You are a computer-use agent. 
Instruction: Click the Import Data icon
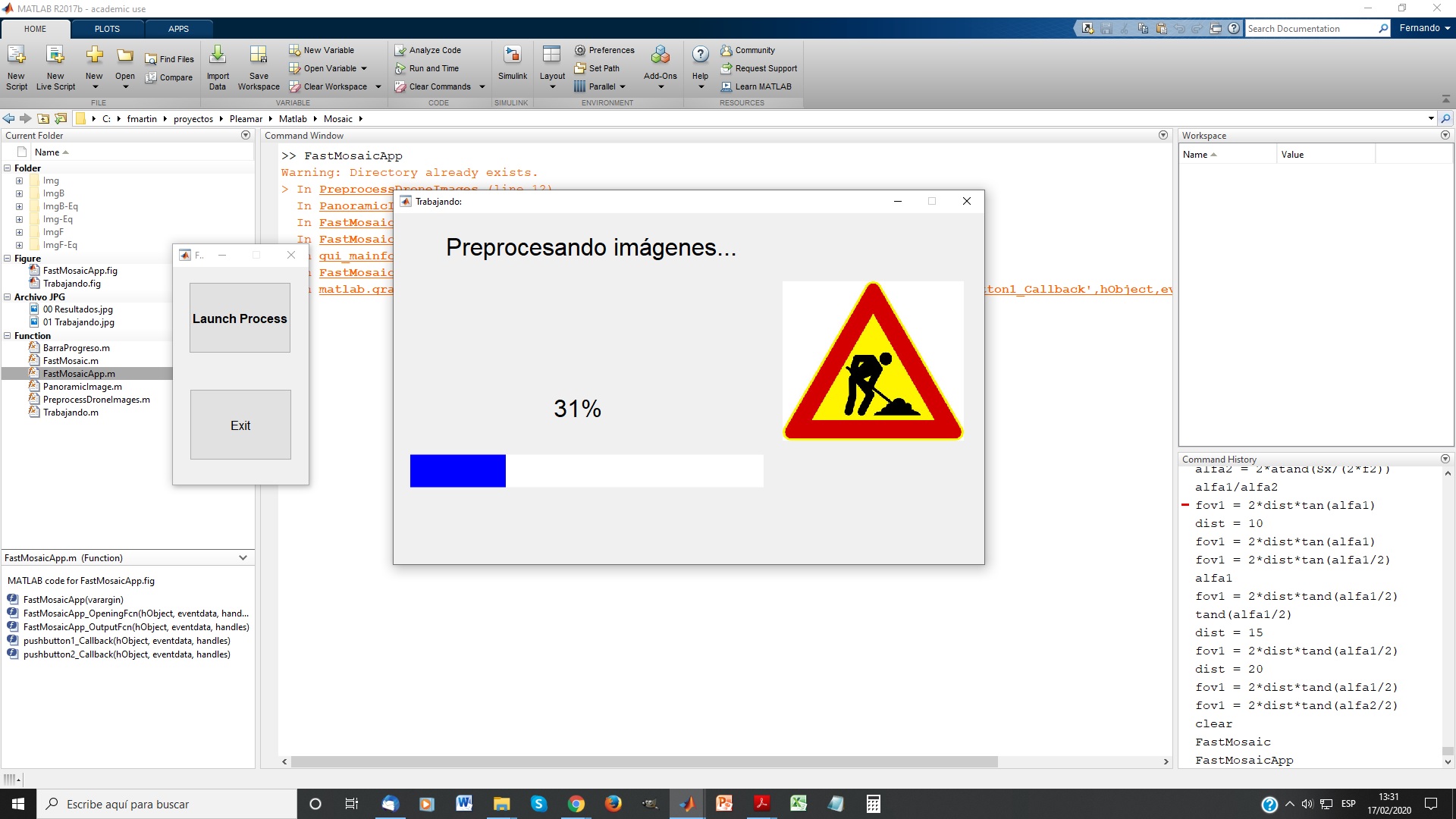tap(218, 55)
